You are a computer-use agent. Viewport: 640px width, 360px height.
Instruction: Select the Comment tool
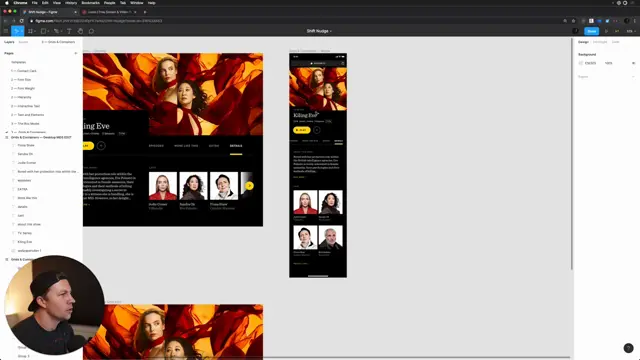tap(91, 31)
